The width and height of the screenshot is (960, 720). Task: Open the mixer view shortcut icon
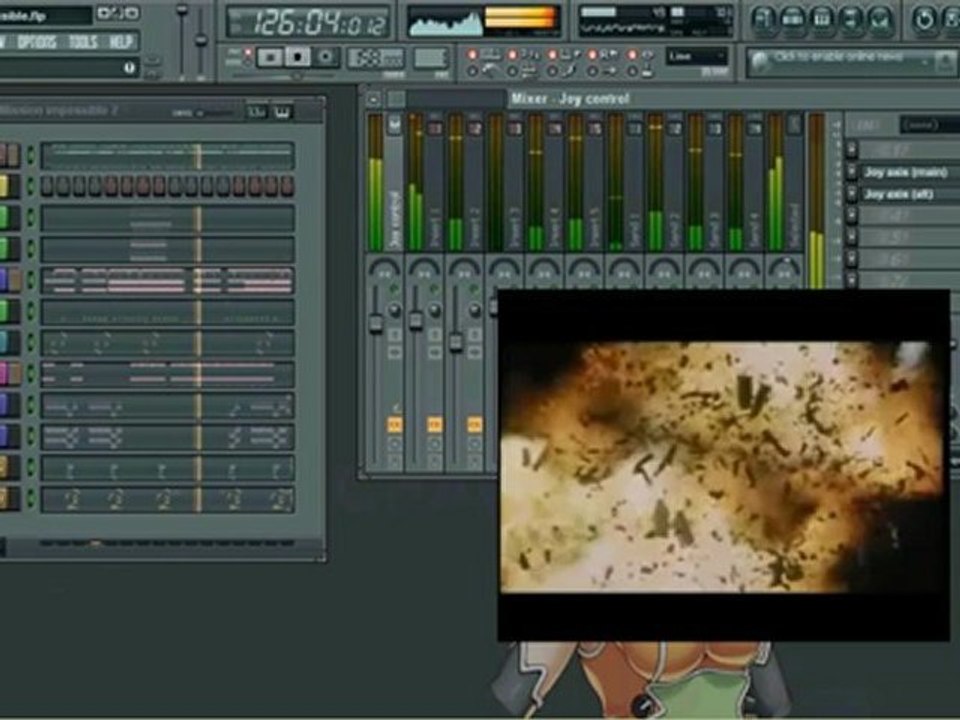click(881, 19)
